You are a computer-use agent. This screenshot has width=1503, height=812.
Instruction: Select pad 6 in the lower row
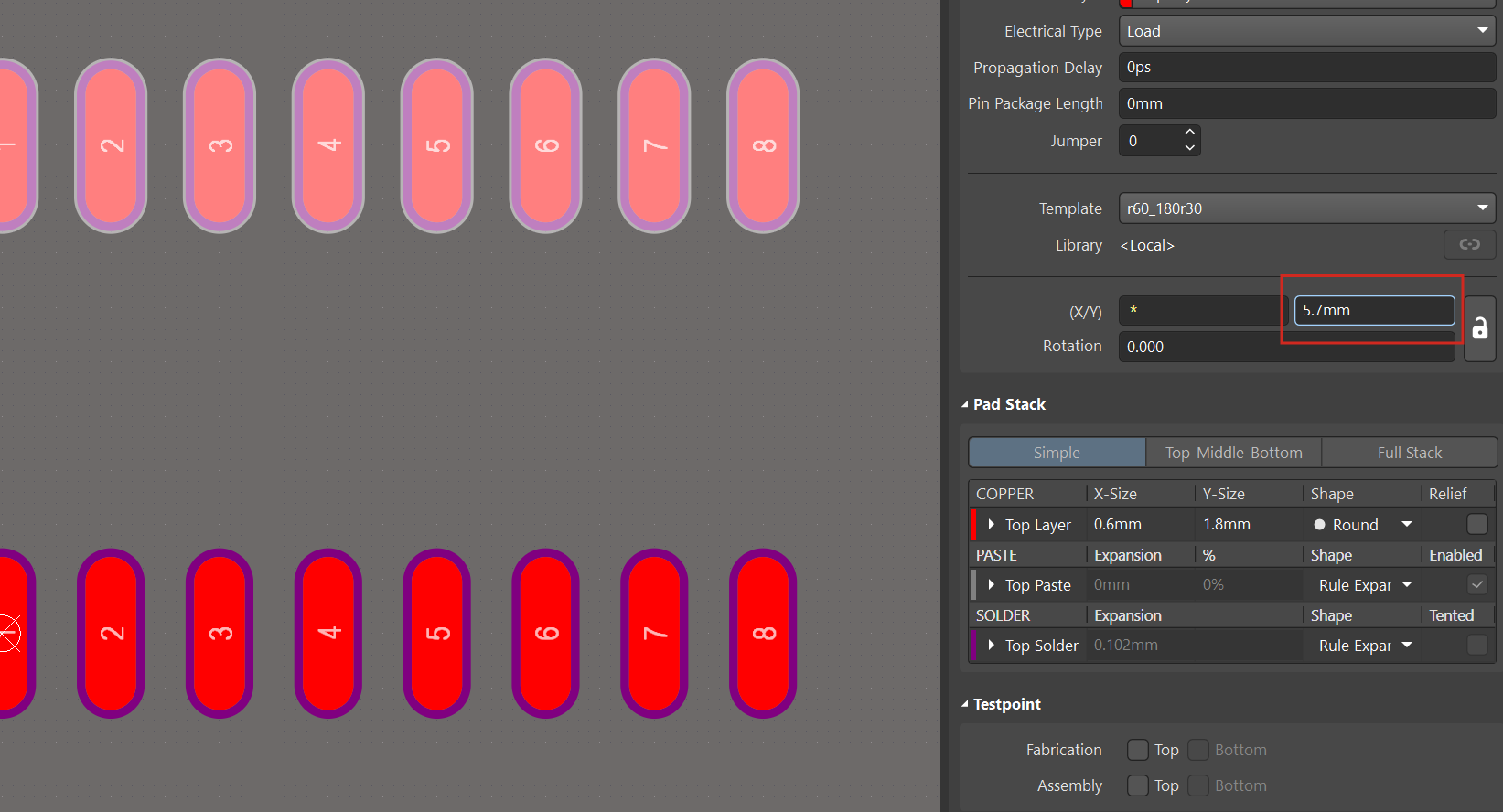click(x=546, y=633)
